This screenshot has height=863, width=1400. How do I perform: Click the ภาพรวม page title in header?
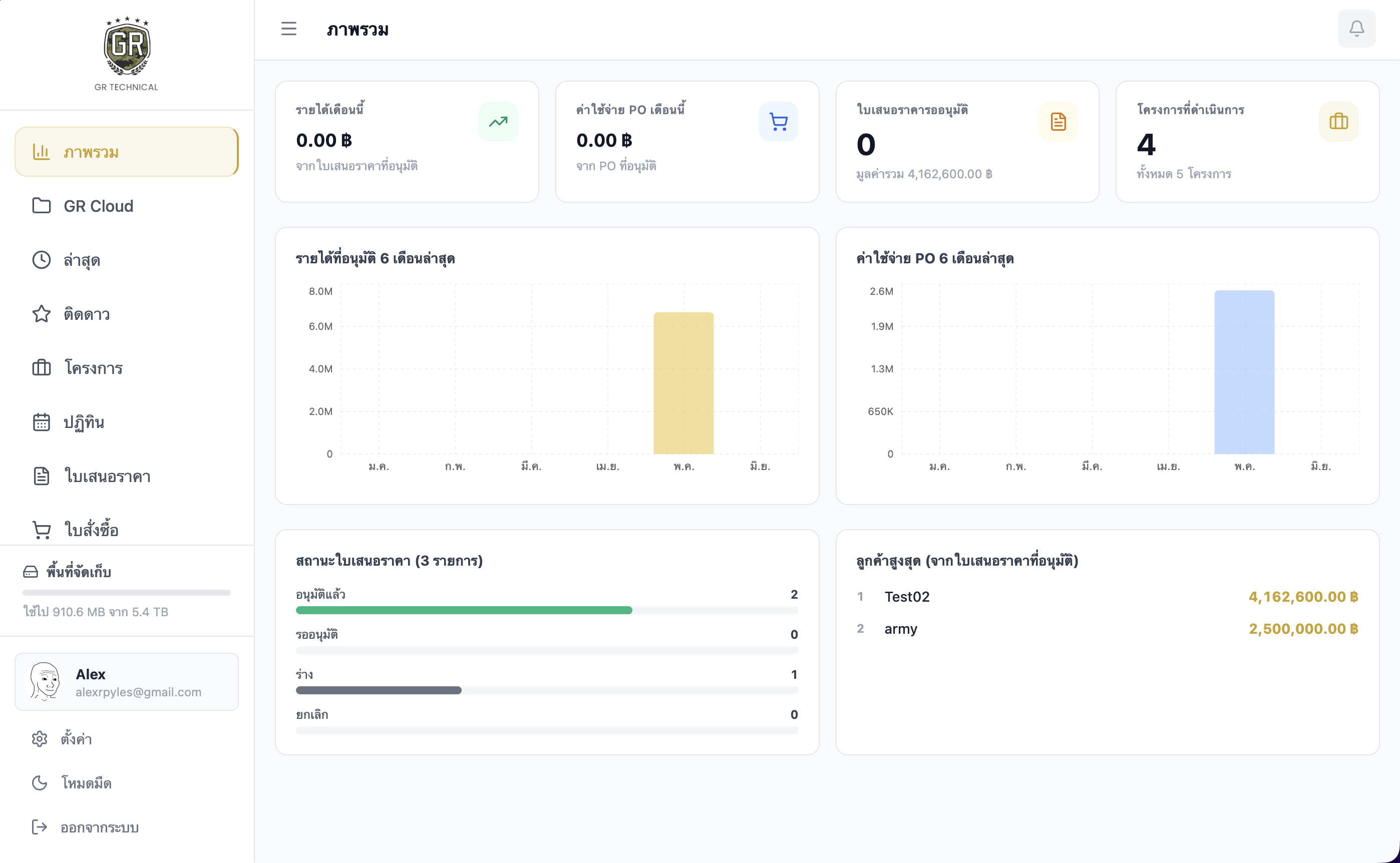tap(358, 29)
